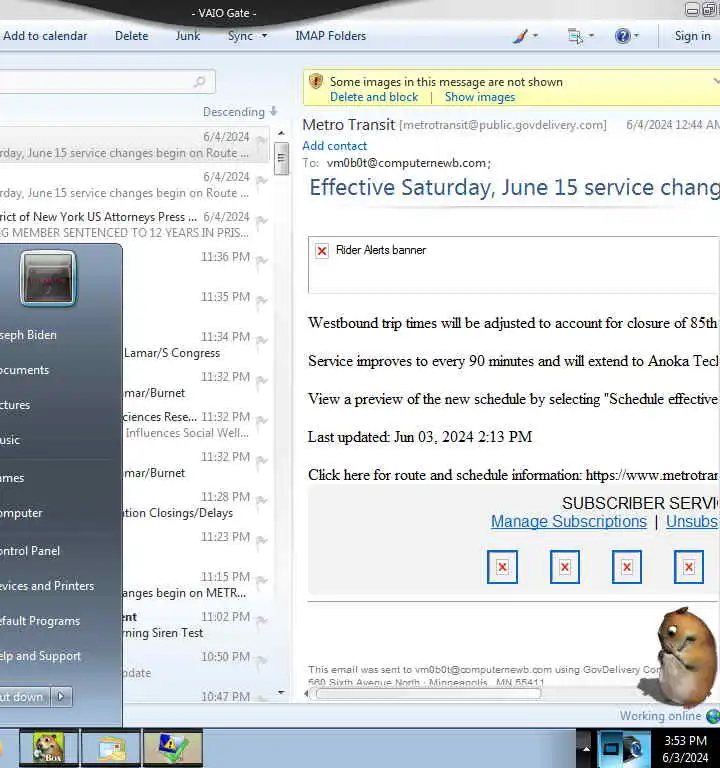Screen dimensions: 720x768
Task: Click Add contact link
Action: point(335,145)
